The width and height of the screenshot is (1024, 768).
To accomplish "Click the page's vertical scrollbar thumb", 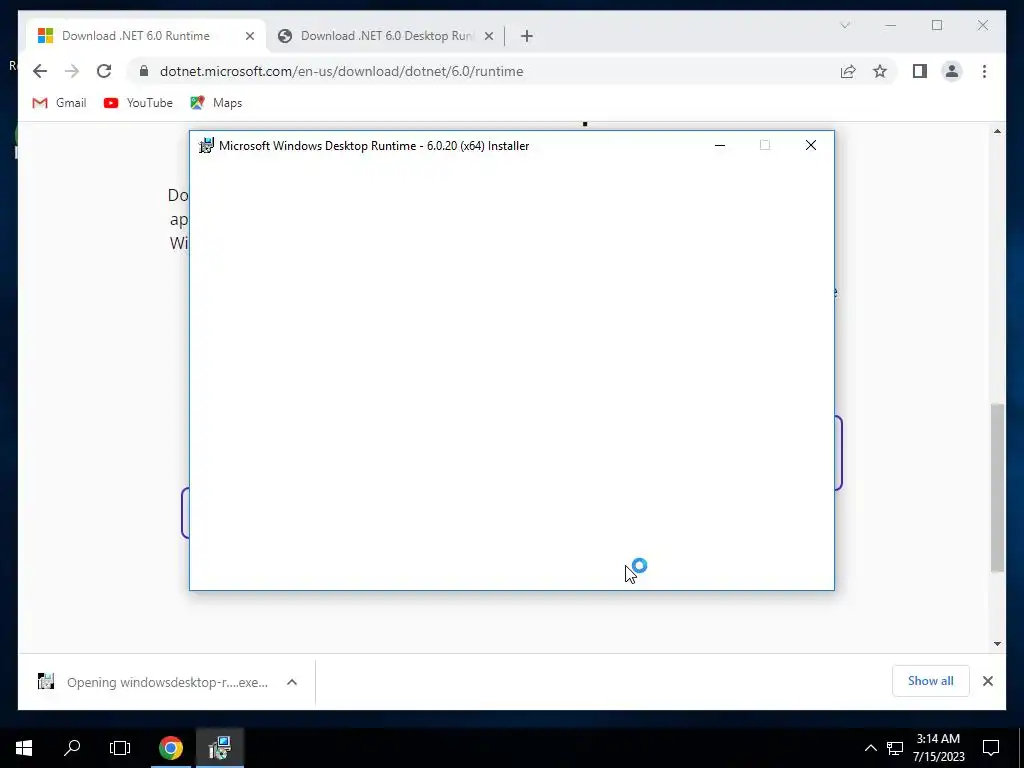I will point(997,488).
